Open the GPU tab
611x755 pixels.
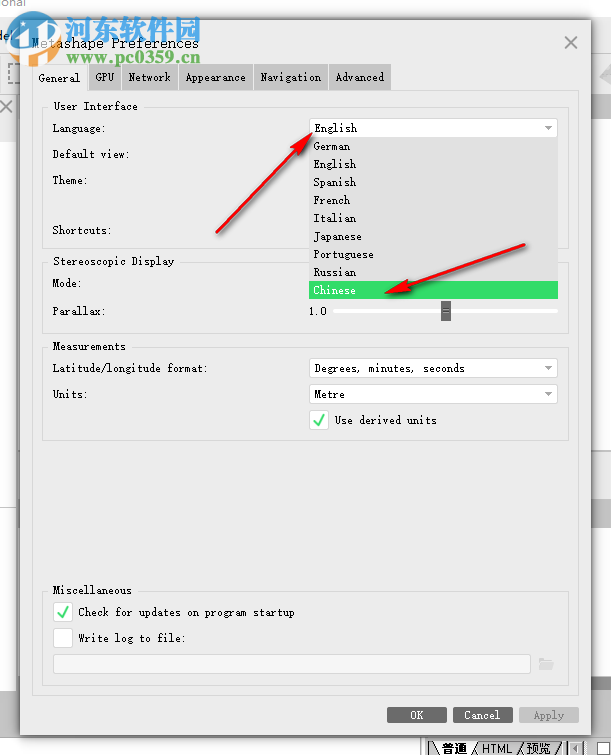104,77
